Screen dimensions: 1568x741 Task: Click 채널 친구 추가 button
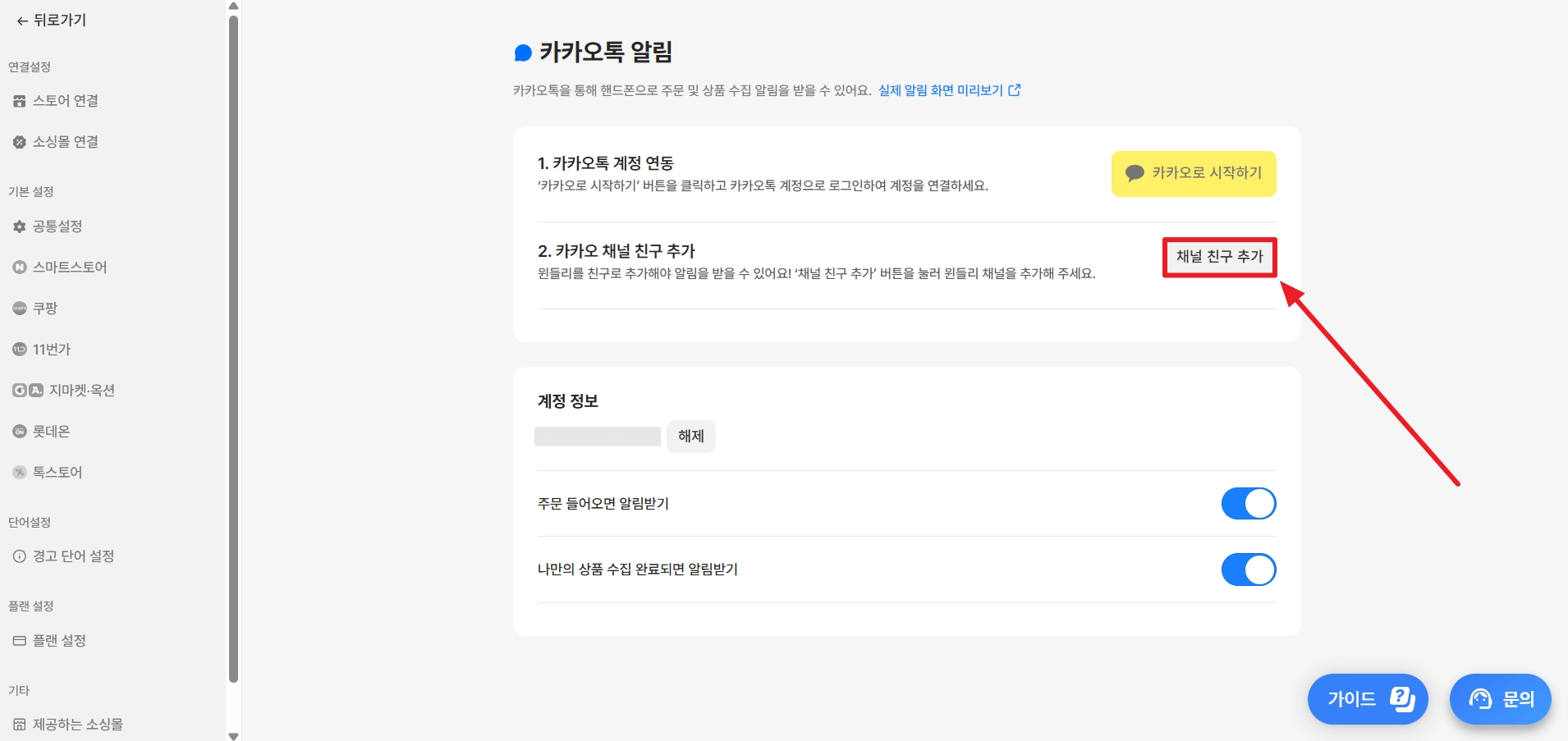(1219, 257)
